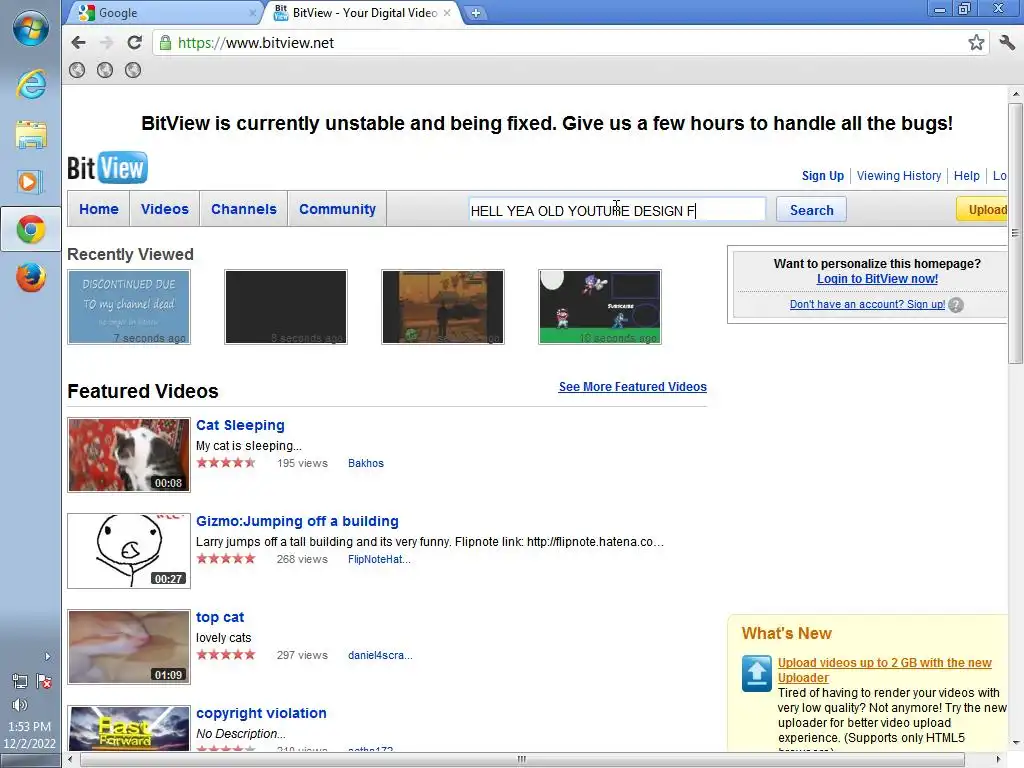Click Login to BitView now link

(877, 279)
